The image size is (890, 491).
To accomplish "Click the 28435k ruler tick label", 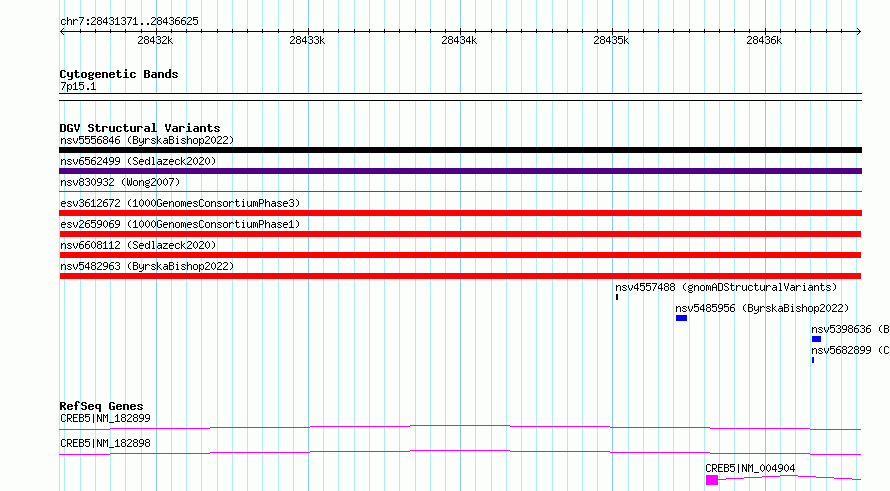I will point(611,40).
